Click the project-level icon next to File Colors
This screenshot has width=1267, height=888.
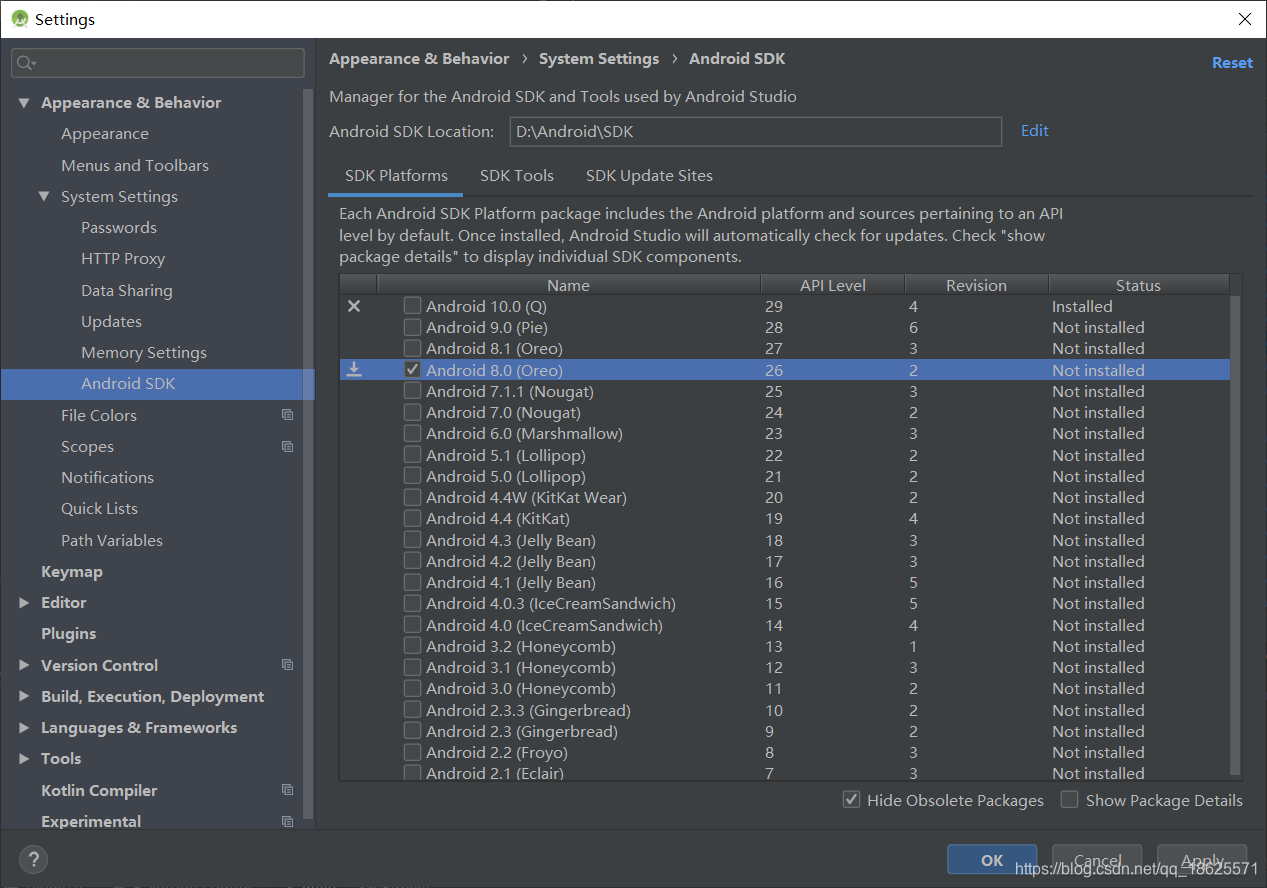(x=288, y=415)
